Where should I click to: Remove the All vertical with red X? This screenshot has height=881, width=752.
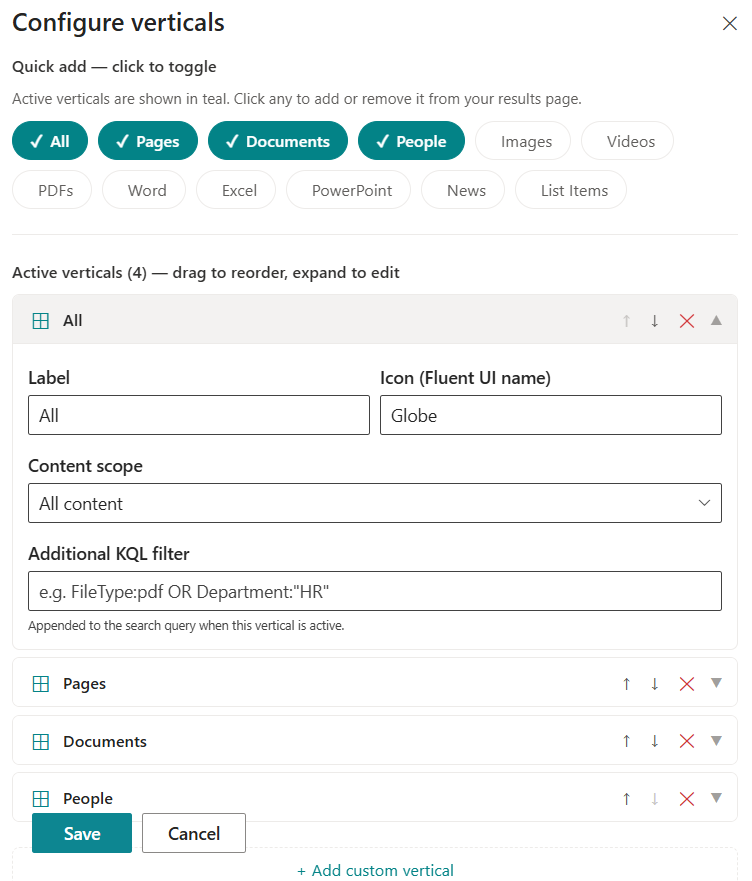tap(687, 321)
